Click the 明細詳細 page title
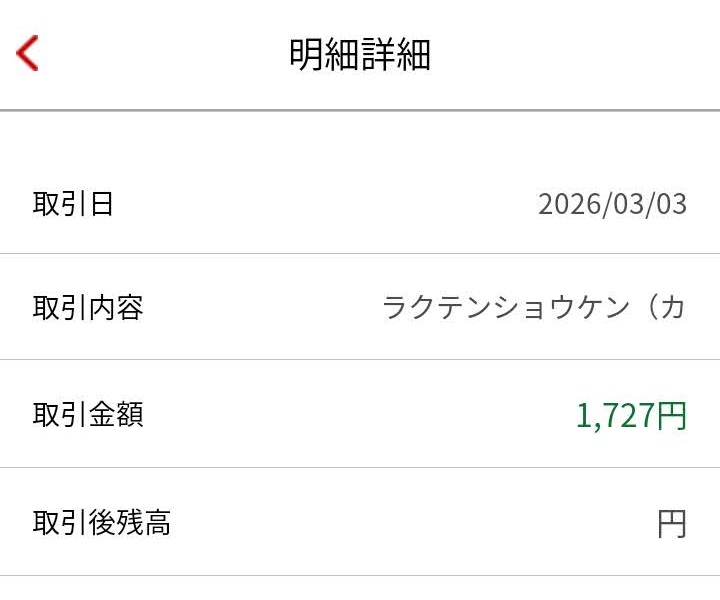Image resolution: width=720 pixels, height=600 pixels. coord(360,54)
